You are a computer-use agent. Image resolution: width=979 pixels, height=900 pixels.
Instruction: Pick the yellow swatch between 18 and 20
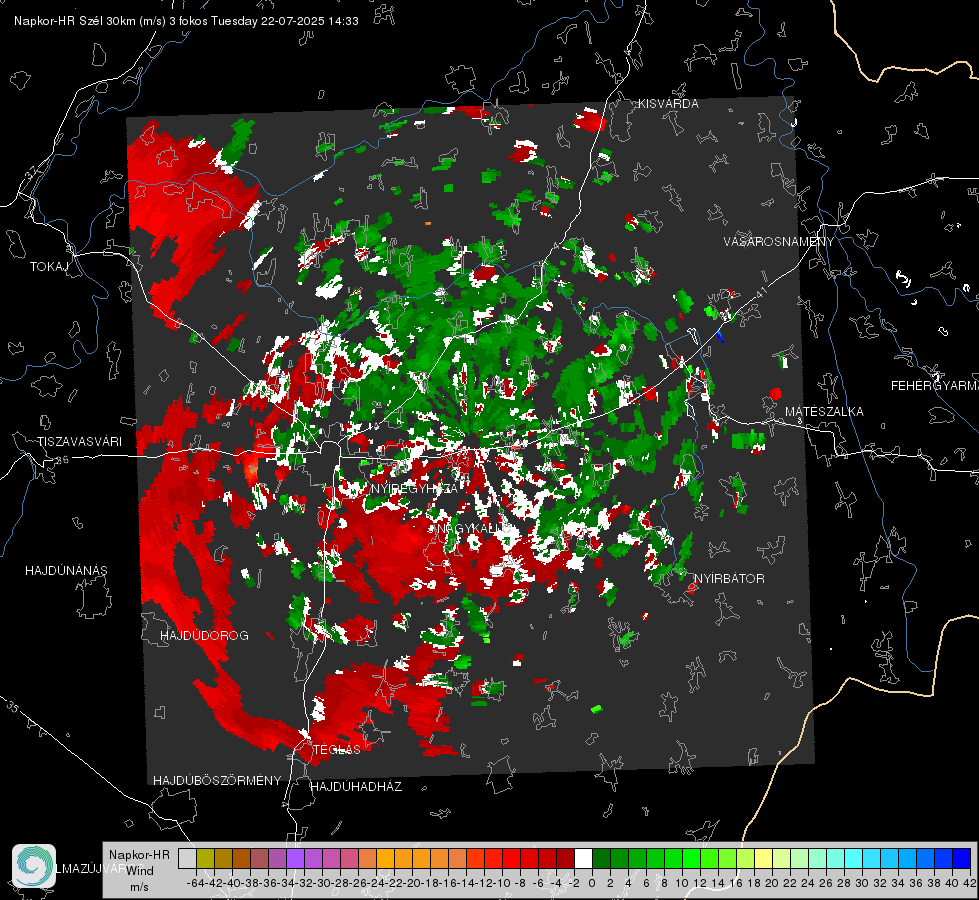(764, 859)
